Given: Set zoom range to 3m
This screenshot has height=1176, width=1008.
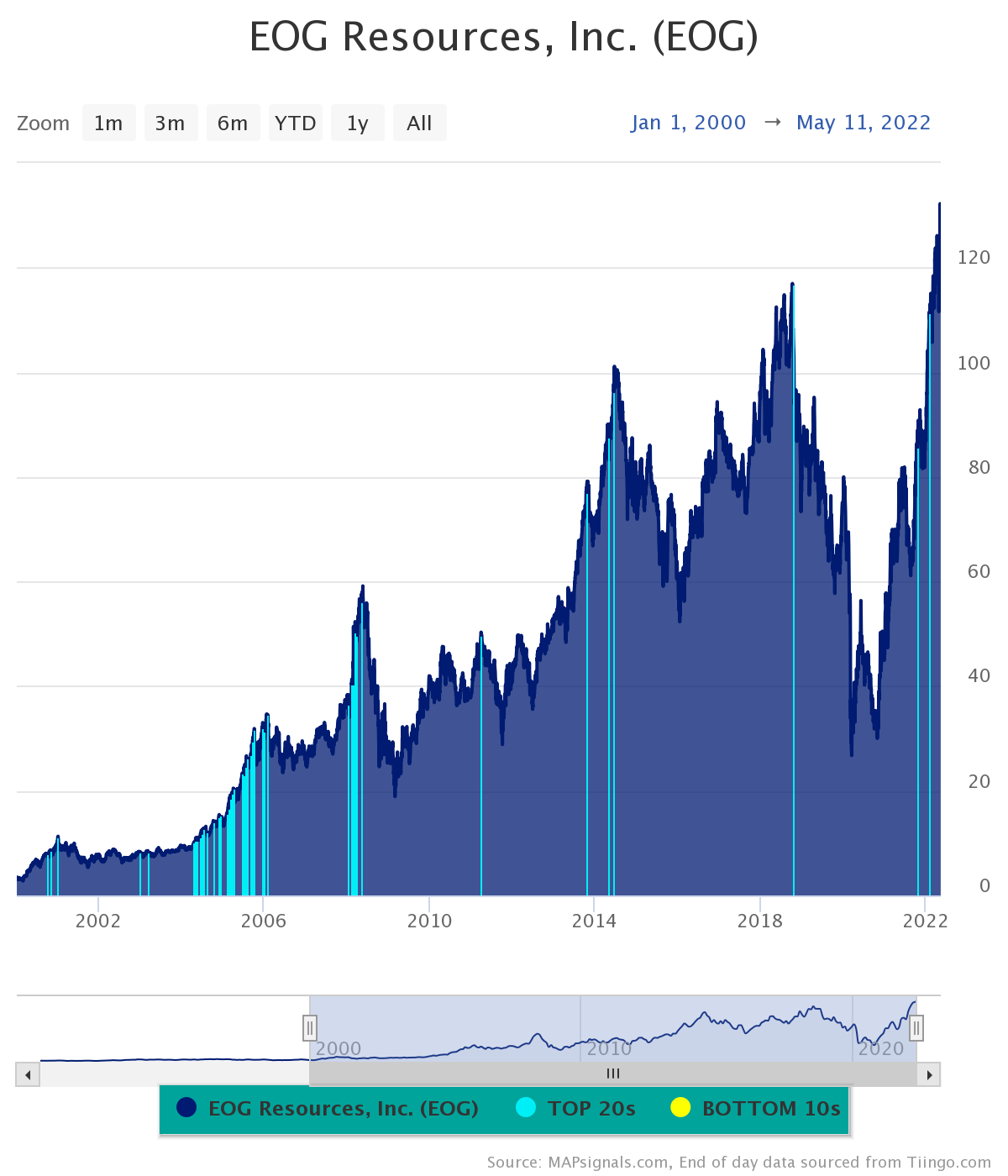Looking at the screenshot, I should [x=171, y=123].
